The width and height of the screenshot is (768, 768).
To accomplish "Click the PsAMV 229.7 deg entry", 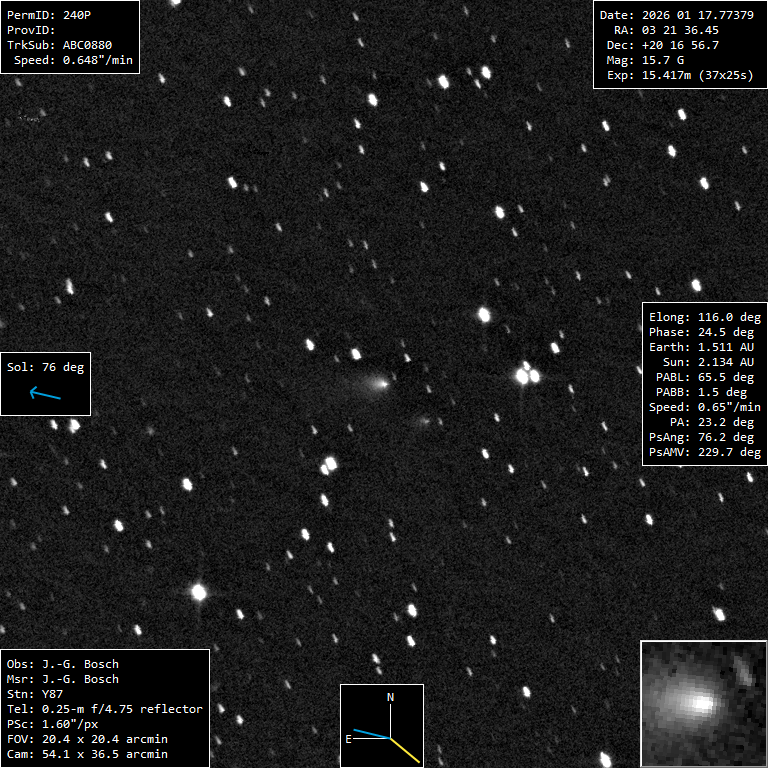I will pos(704,452).
